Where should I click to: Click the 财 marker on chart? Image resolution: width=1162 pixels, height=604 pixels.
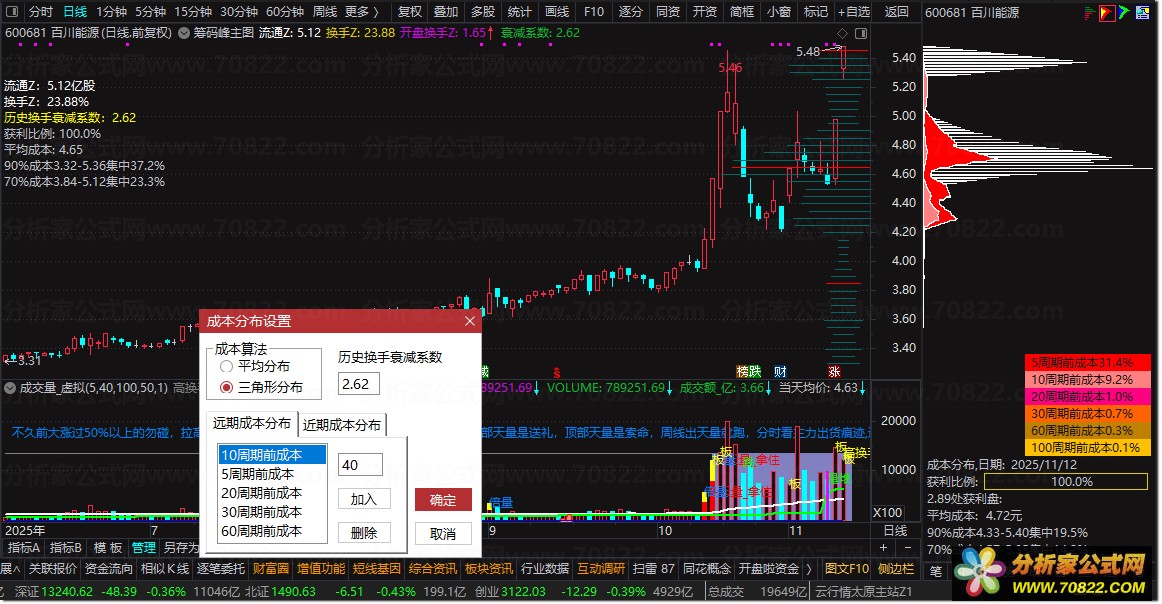[780, 371]
